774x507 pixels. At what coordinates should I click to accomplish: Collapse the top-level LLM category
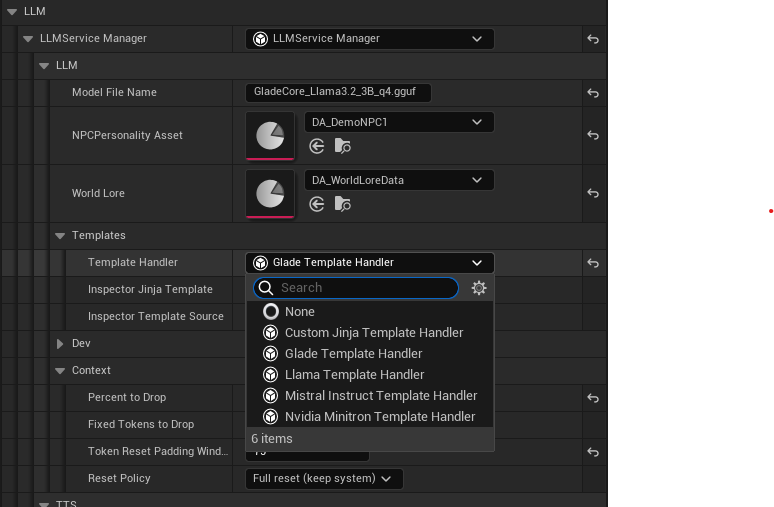pyautogui.click(x=12, y=11)
